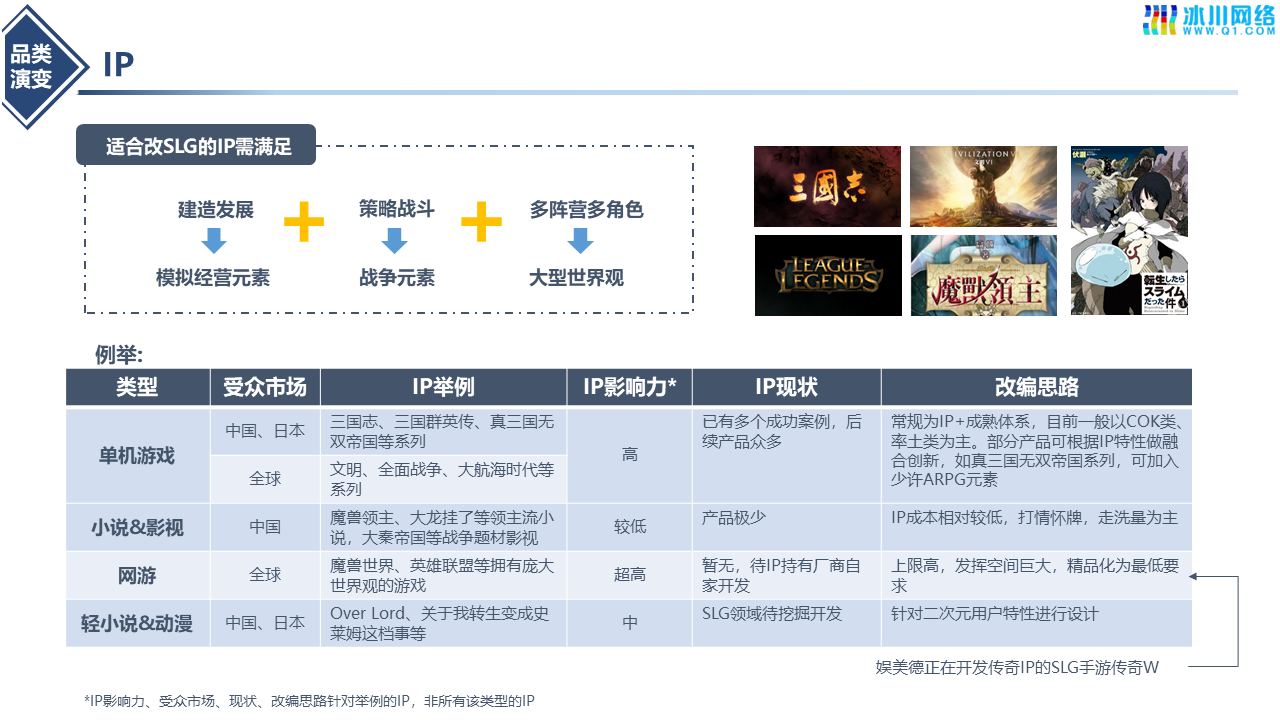
Task: Click the 较低 influence cell
Action: point(630,527)
